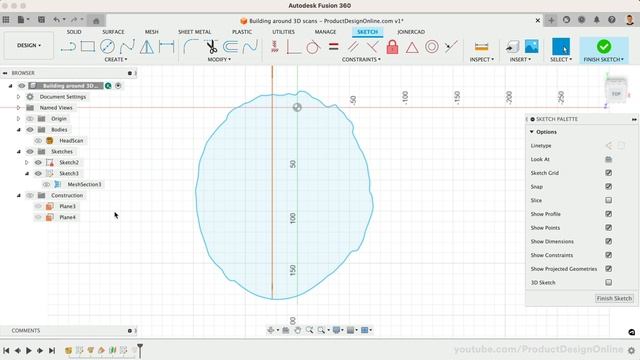Viewport: 640px width, 360px height.
Task: Apply the Concentric constraint
Action: pos(432,47)
